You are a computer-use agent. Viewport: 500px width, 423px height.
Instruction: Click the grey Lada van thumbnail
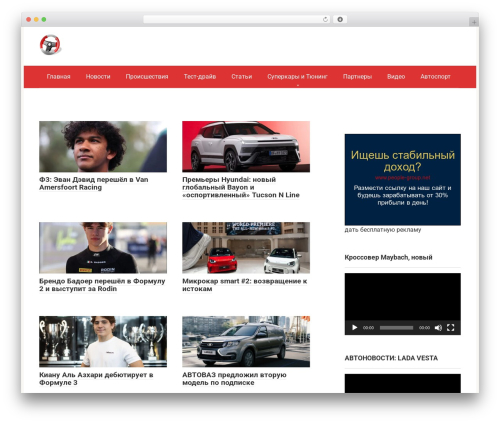[246, 342]
